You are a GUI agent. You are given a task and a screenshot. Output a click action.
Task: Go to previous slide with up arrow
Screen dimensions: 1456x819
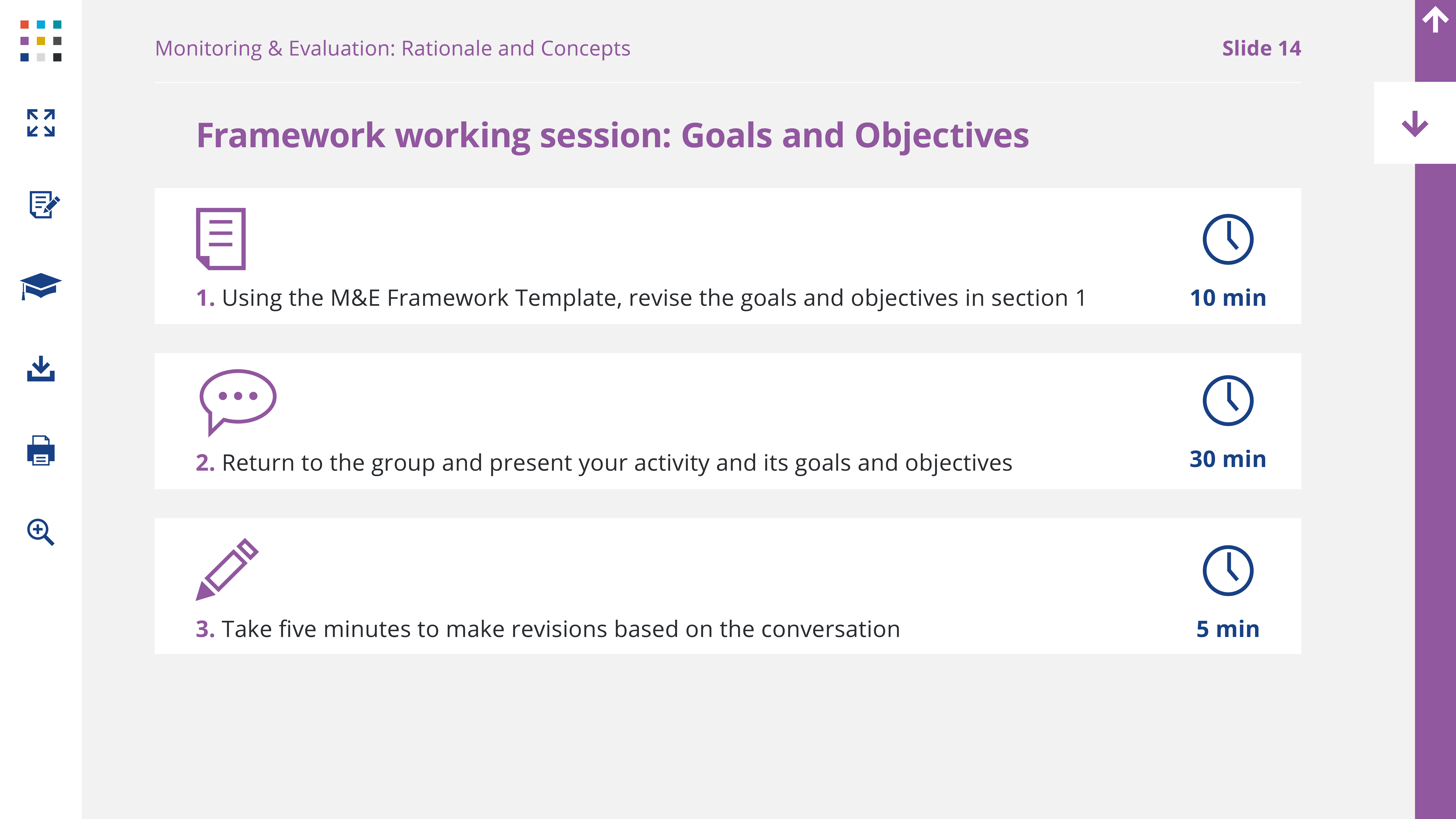pyautogui.click(x=1435, y=20)
